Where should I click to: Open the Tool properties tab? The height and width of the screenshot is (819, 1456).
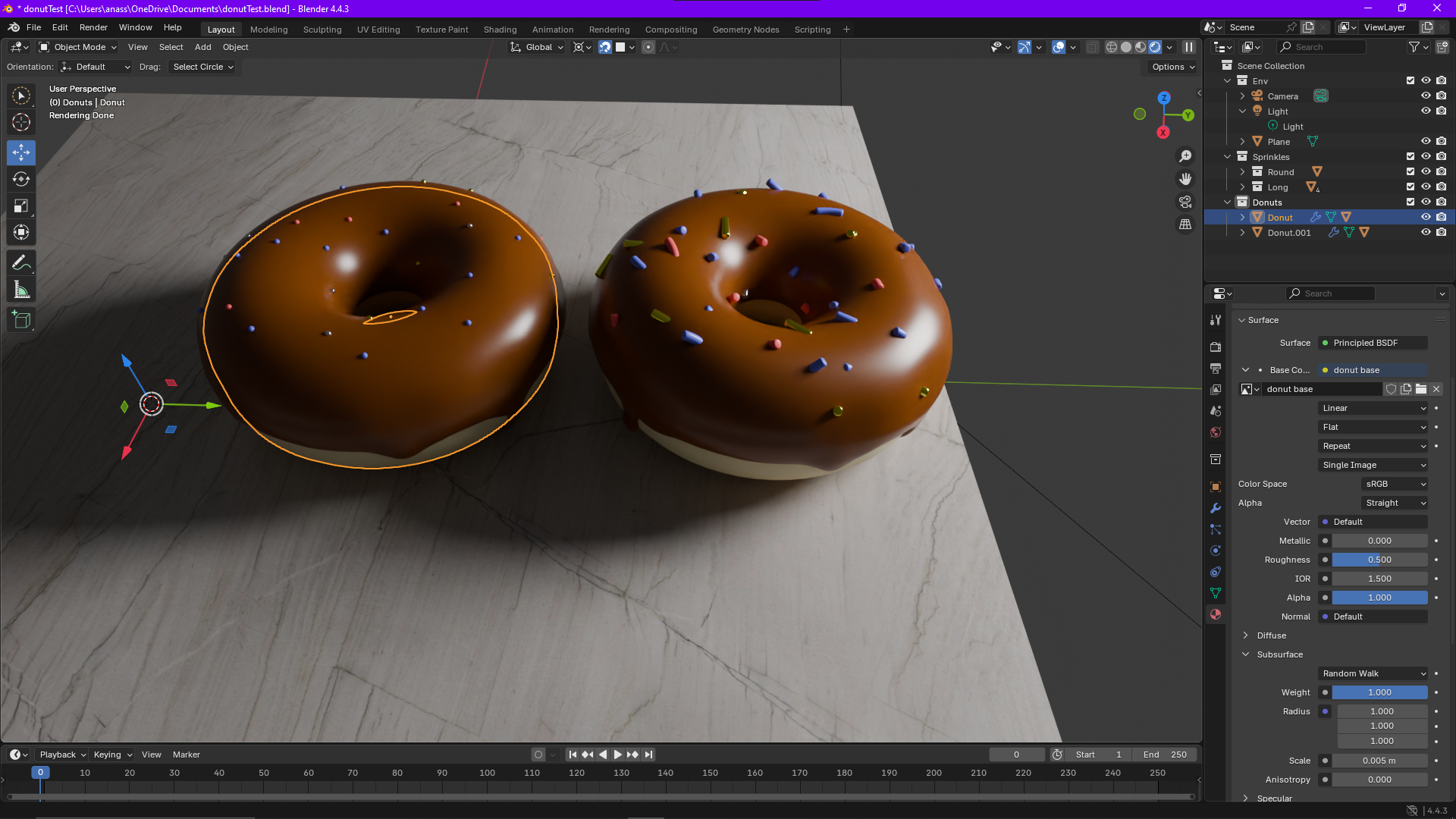[x=1216, y=320]
